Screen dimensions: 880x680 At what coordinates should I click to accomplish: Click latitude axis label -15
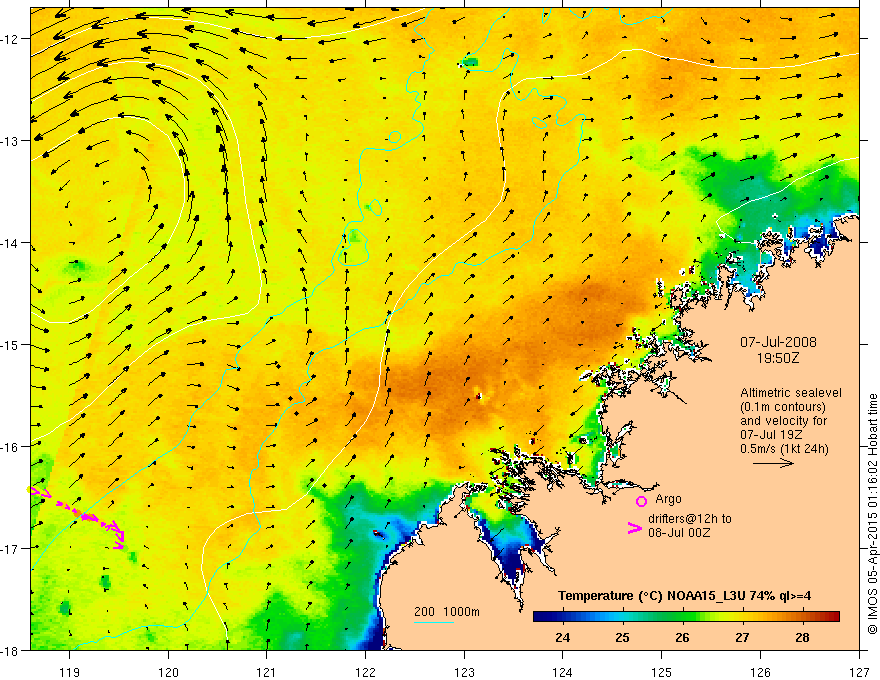[x=10, y=345]
